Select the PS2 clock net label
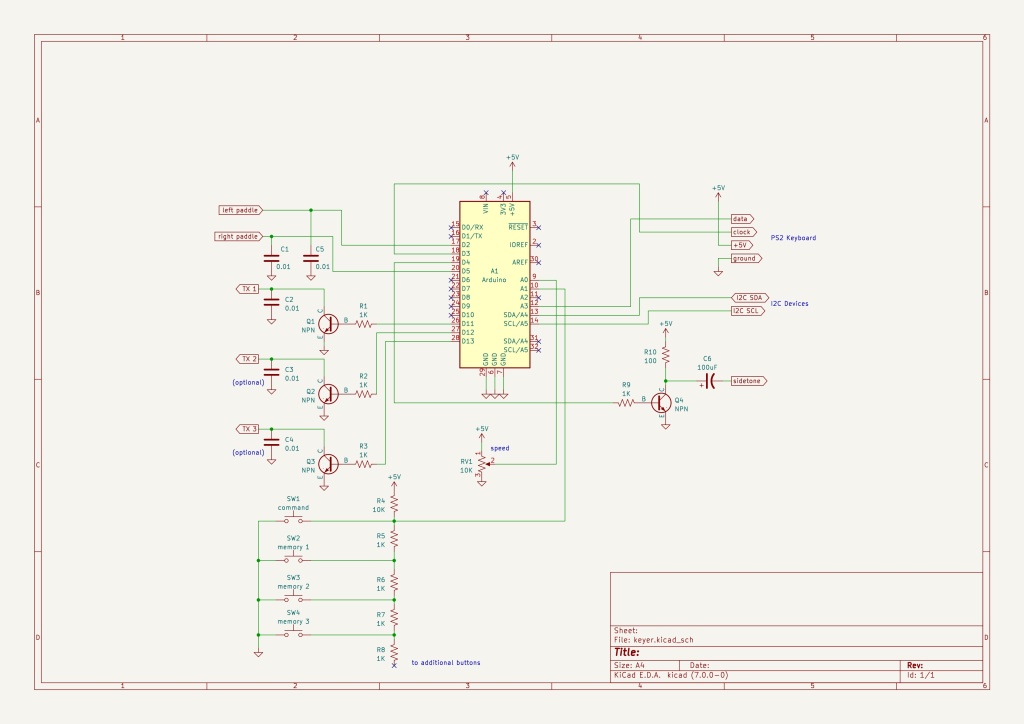Viewport: 1024px width, 724px height. [x=741, y=232]
